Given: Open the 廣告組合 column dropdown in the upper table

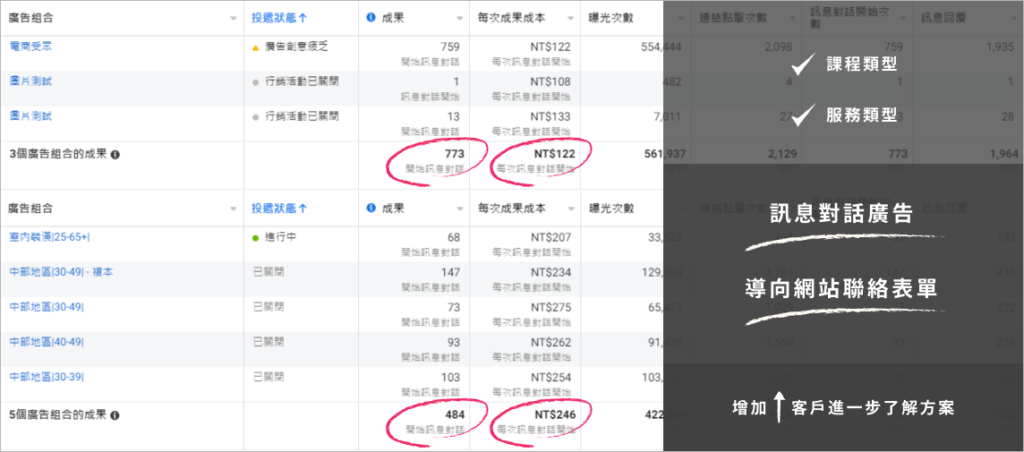Looking at the screenshot, I should 231,17.
